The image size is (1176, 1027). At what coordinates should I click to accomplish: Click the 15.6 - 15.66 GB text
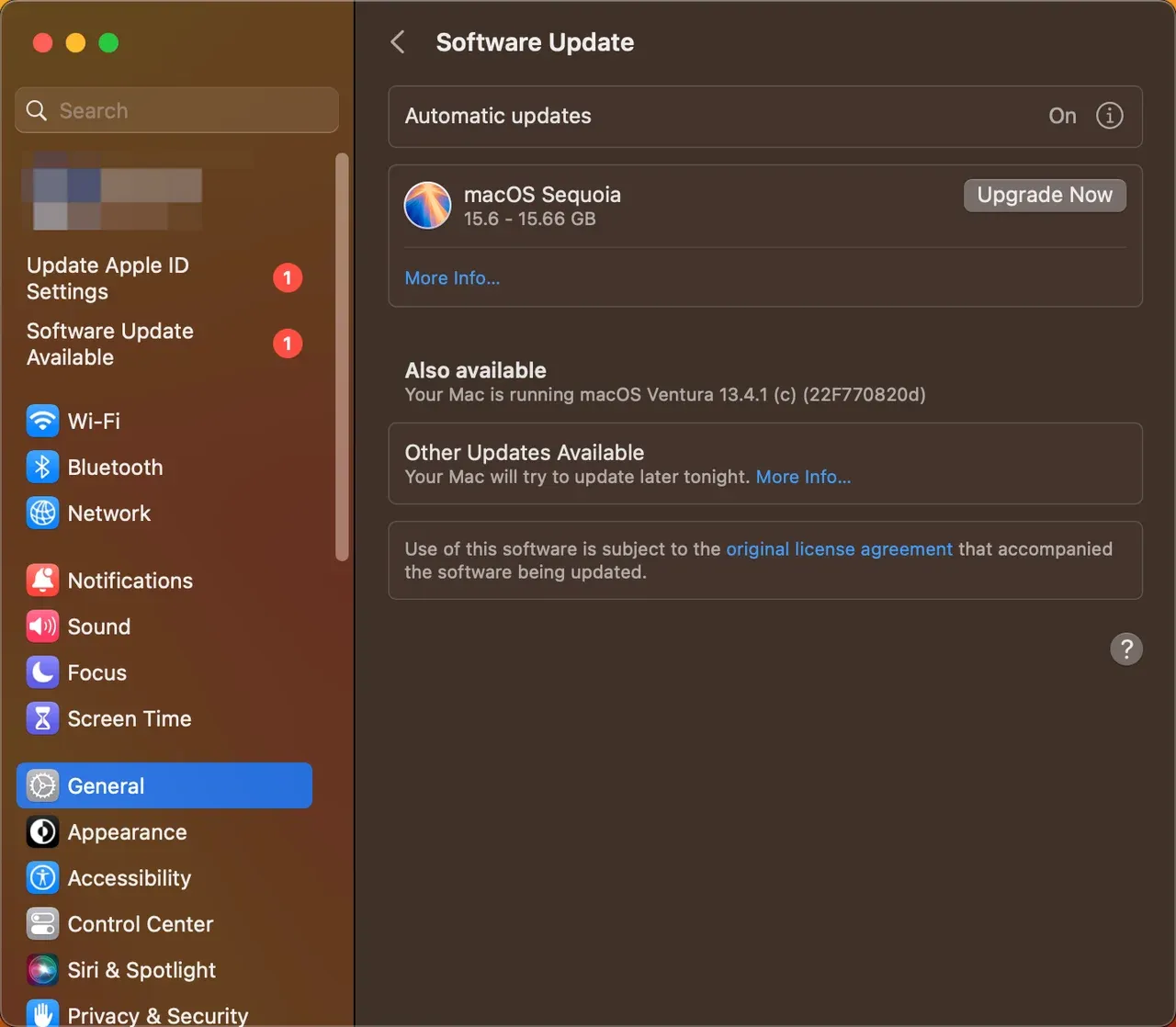[x=529, y=219]
